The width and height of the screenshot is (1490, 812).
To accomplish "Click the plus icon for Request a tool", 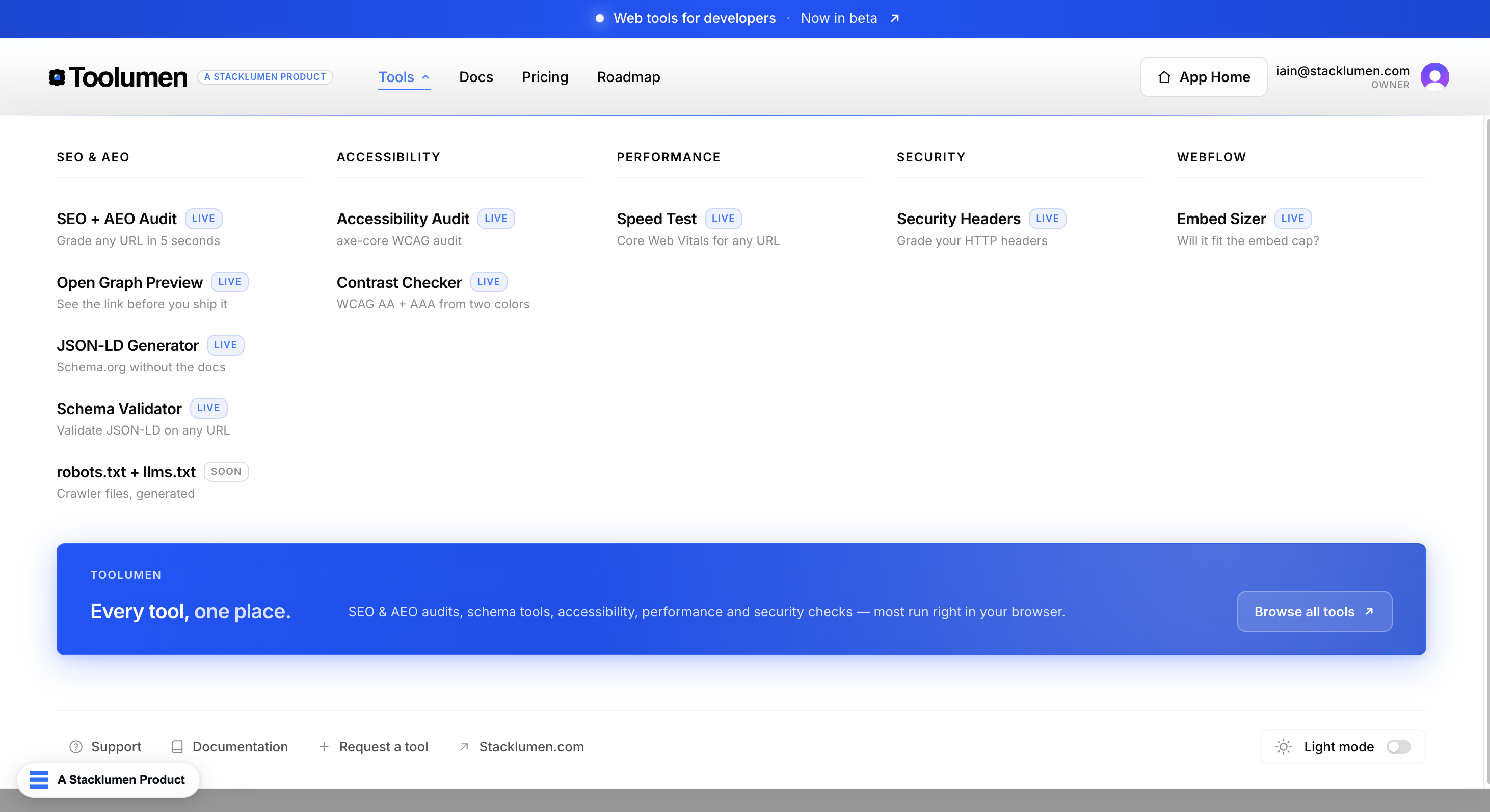I will coord(324,747).
